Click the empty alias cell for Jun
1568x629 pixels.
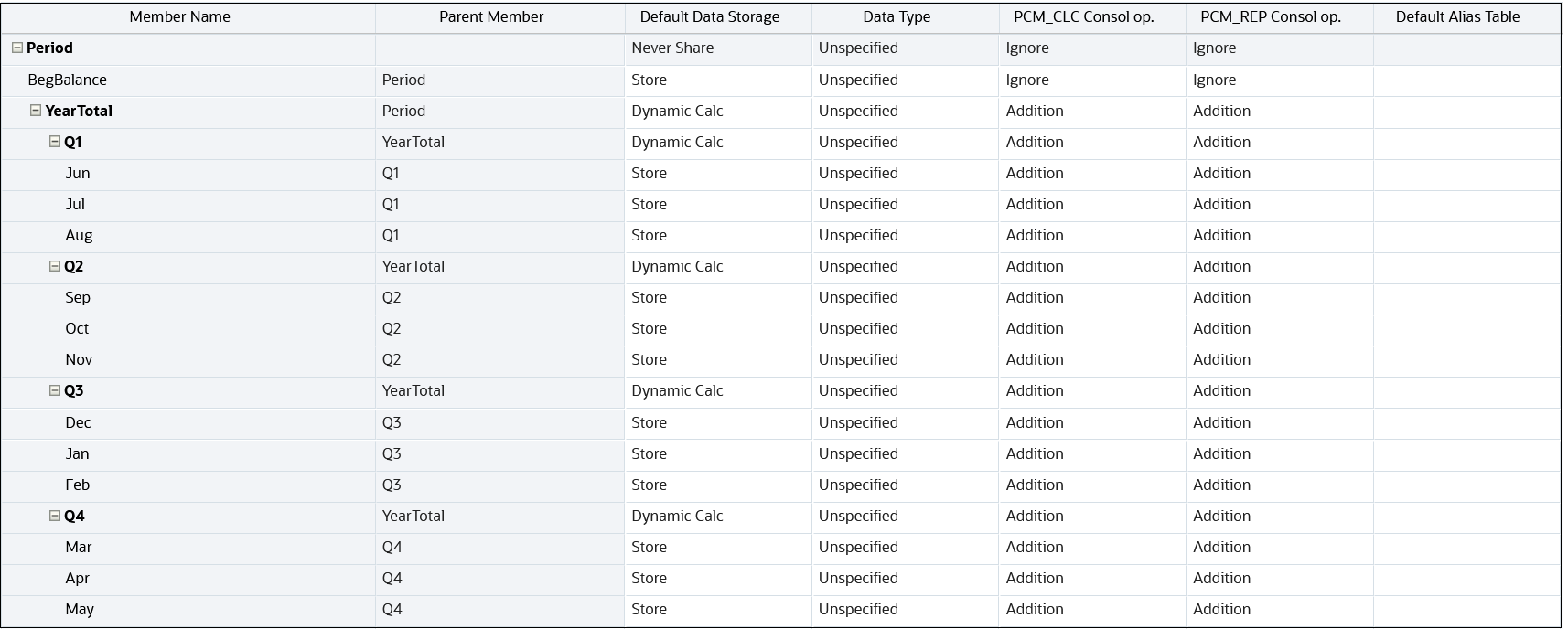(1467, 173)
